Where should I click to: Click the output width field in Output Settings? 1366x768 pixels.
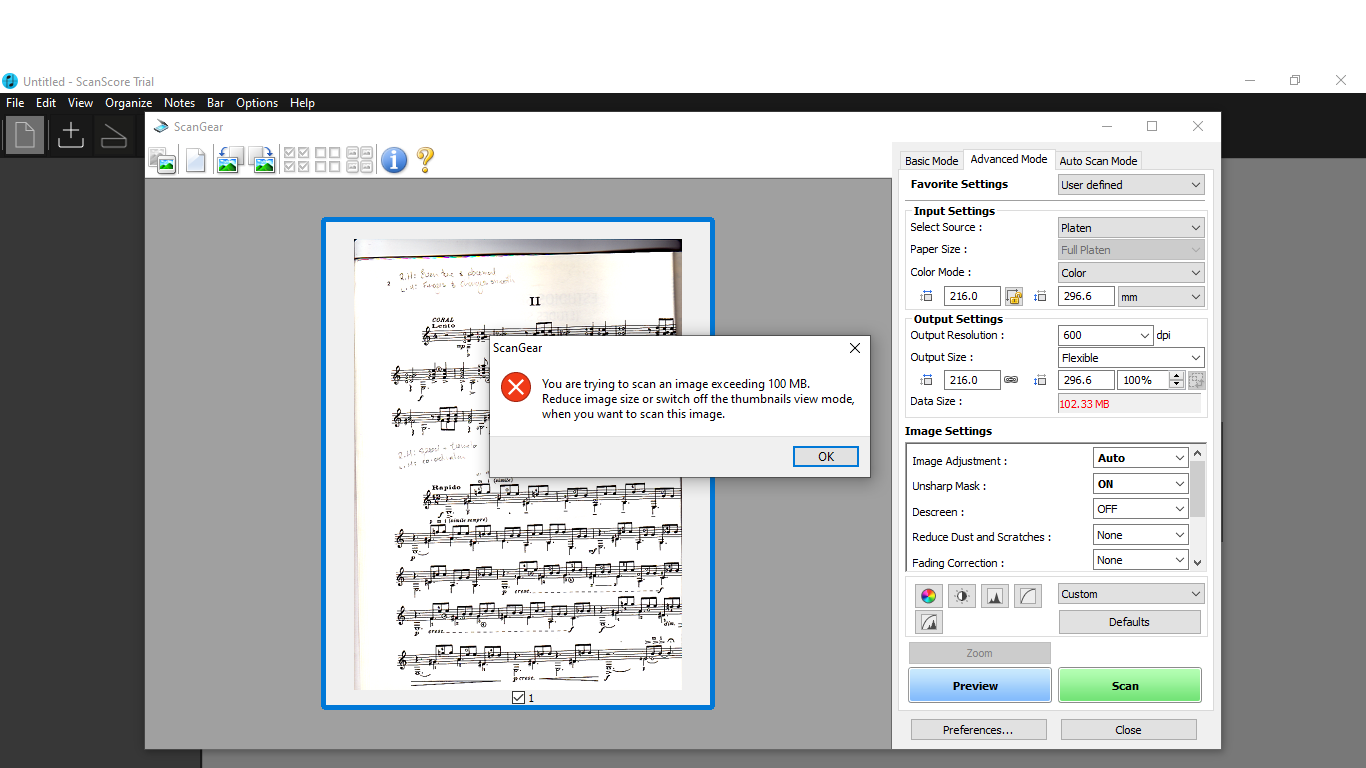(972, 380)
